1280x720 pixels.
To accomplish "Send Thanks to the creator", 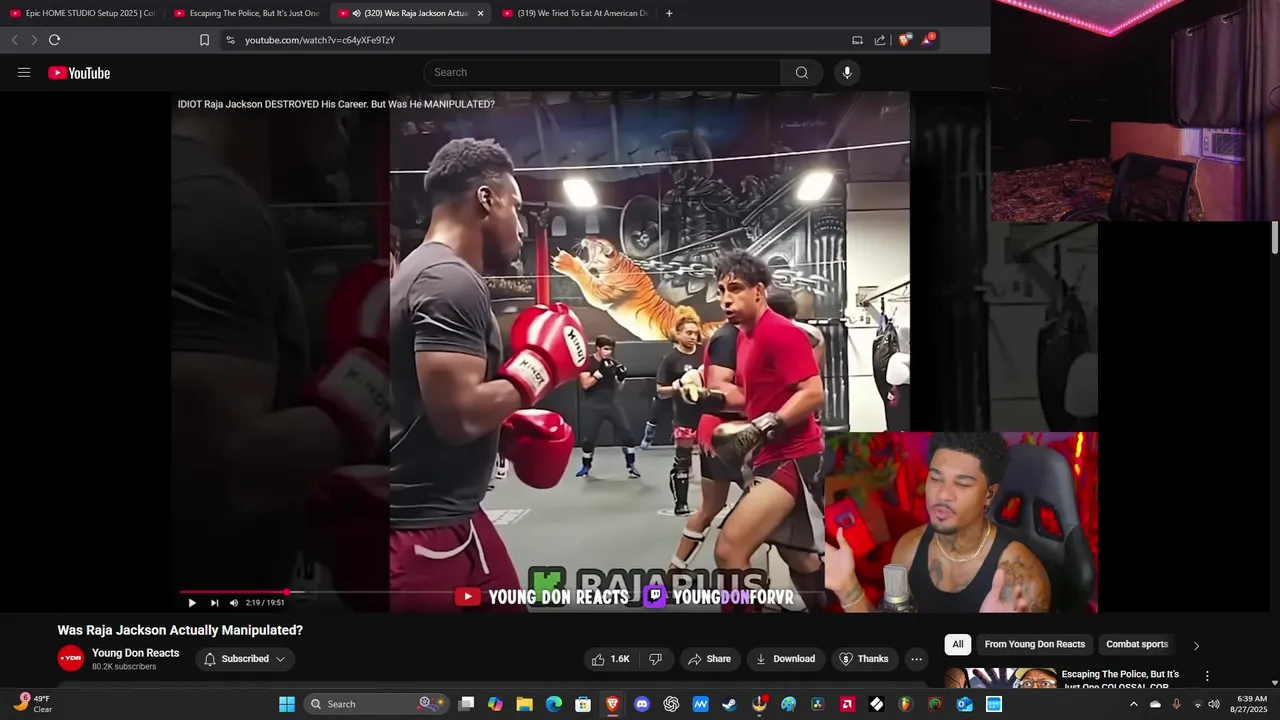I will 864,659.
